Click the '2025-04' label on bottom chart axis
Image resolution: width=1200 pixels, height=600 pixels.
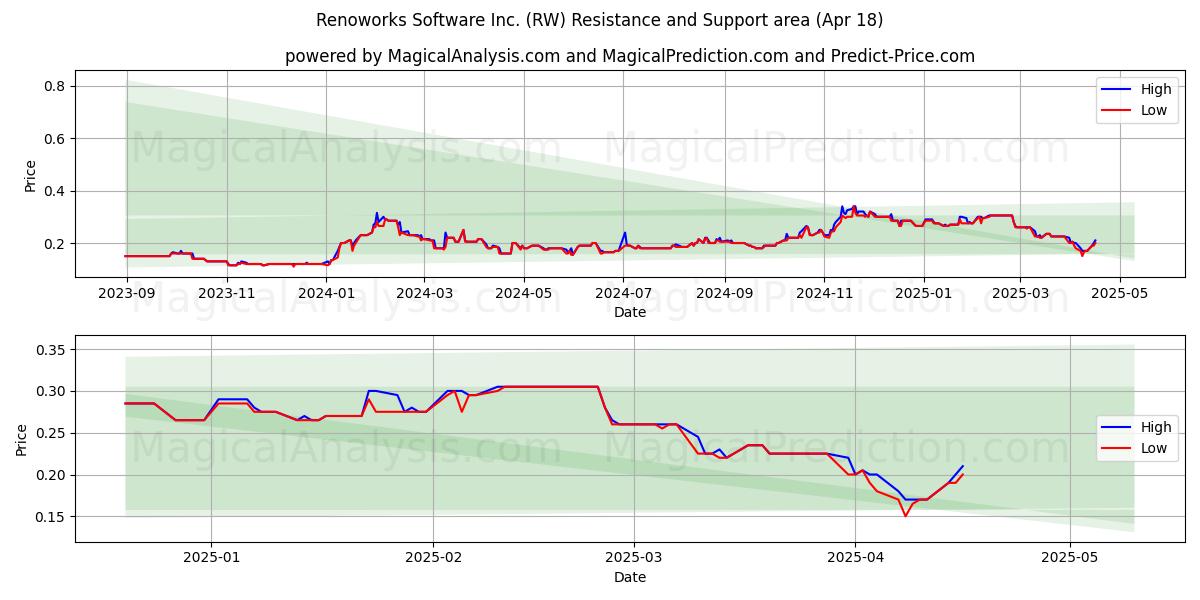pos(856,558)
